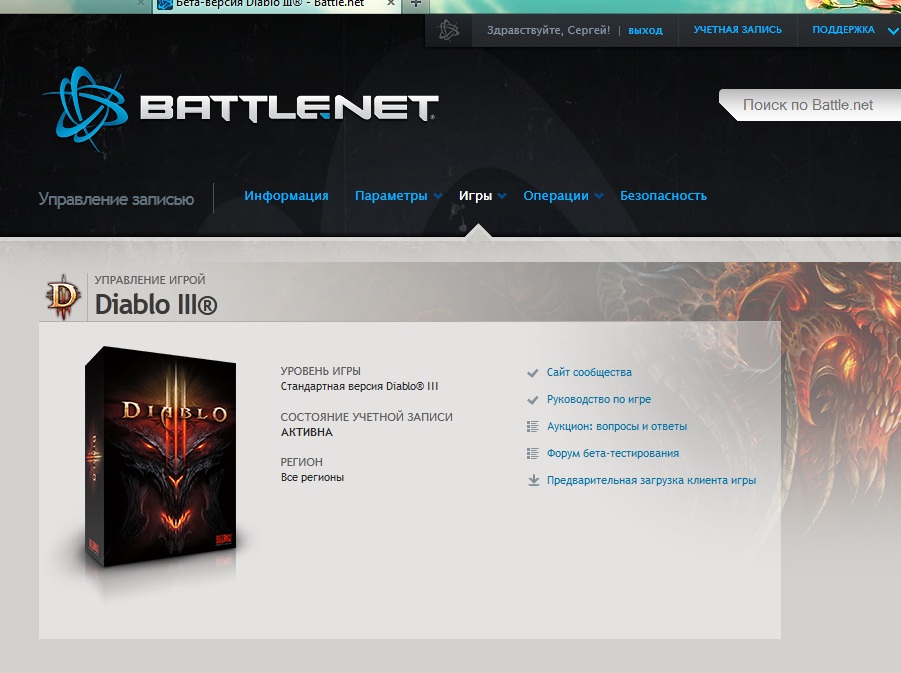Image resolution: width=901 pixels, height=673 pixels.
Task: Click the Blizzard services icon in the top bar
Action: (449, 30)
